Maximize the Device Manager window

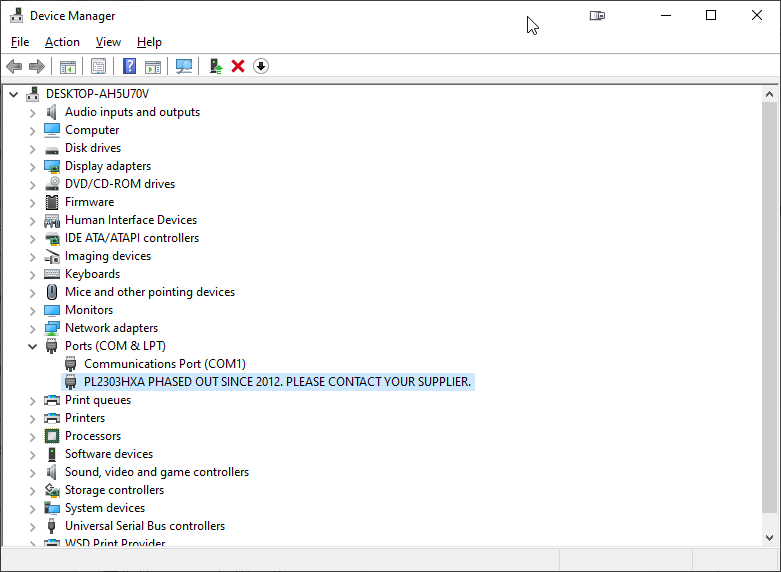711,15
